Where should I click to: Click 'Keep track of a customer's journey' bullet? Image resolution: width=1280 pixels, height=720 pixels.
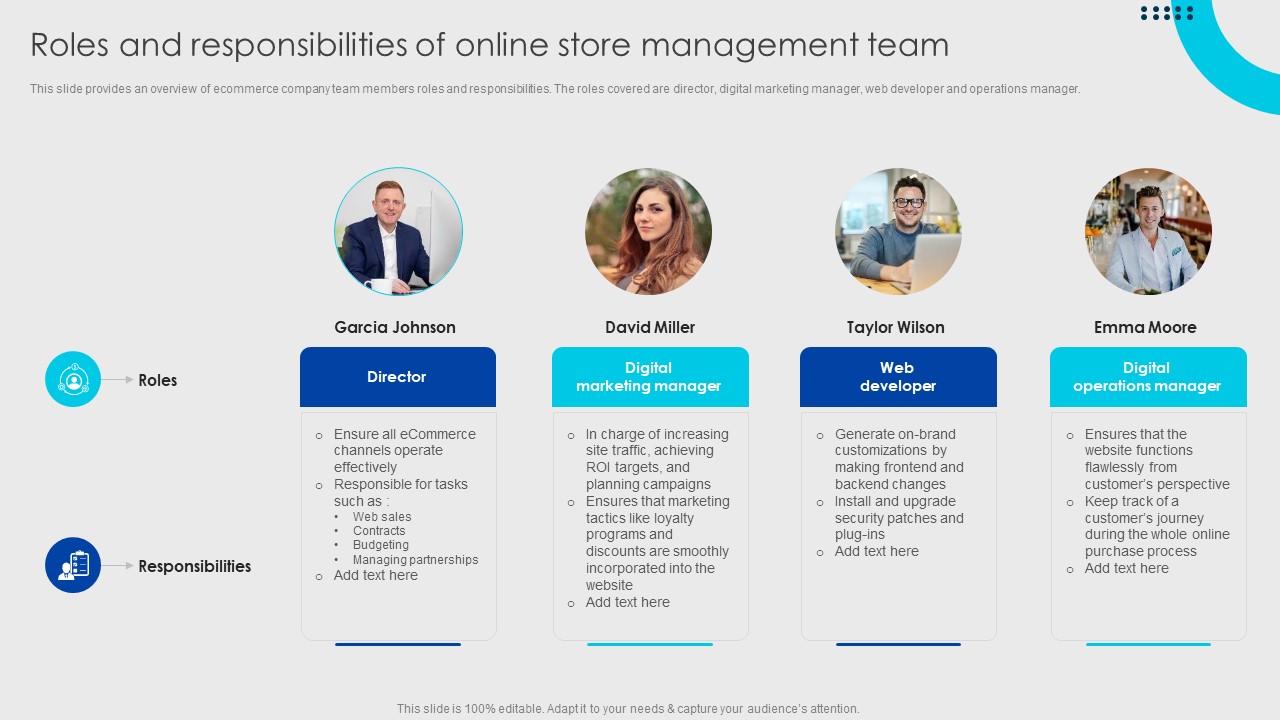click(x=1157, y=526)
